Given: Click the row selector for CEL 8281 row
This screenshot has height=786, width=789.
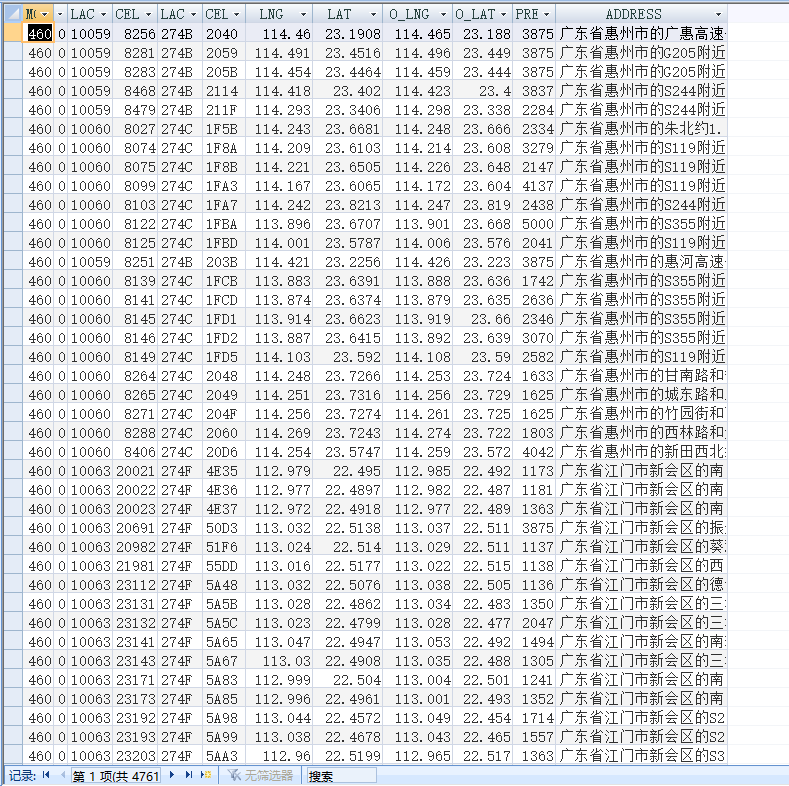Looking at the screenshot, I should coord(13,53).
